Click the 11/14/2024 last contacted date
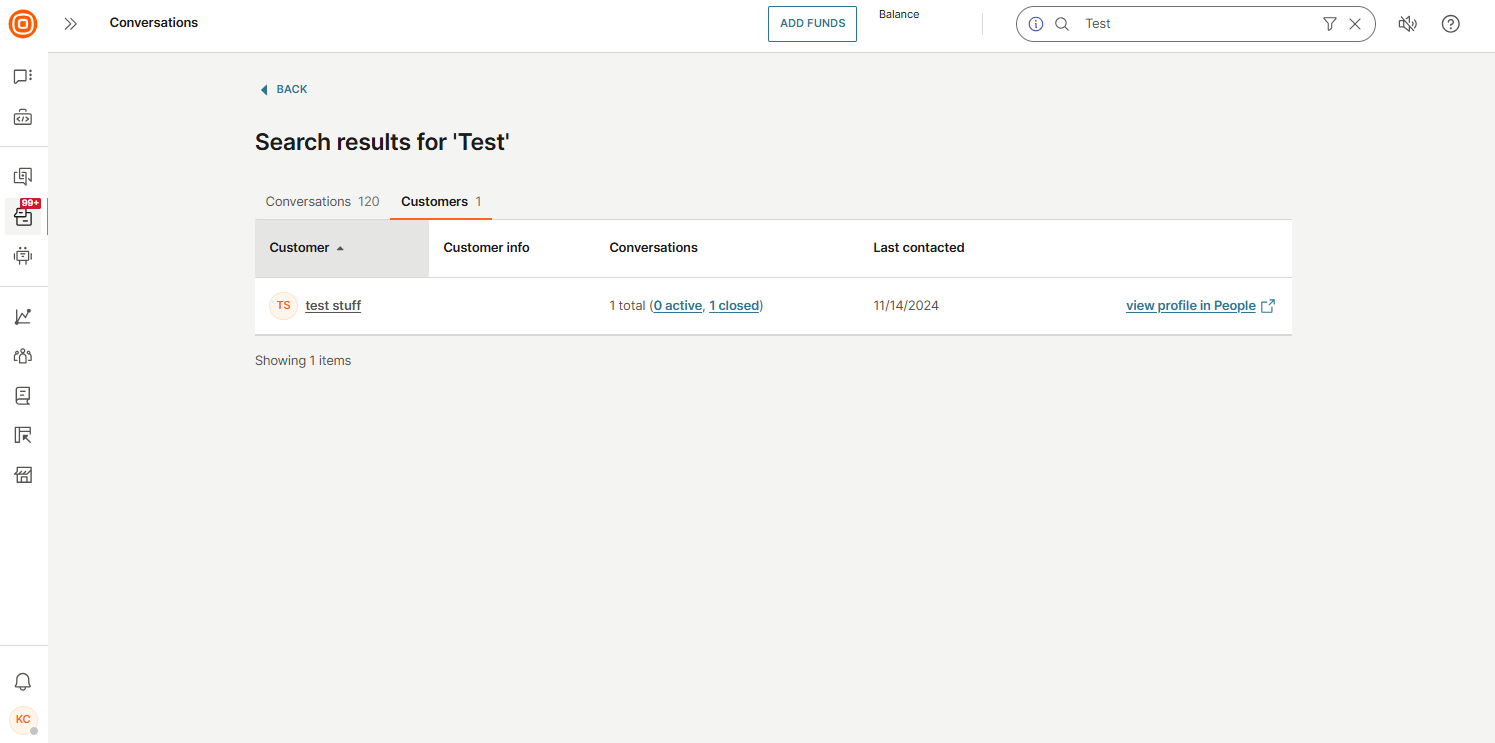Image resolution: width=1495 pixels, height=743 pixels. point(906,306)
